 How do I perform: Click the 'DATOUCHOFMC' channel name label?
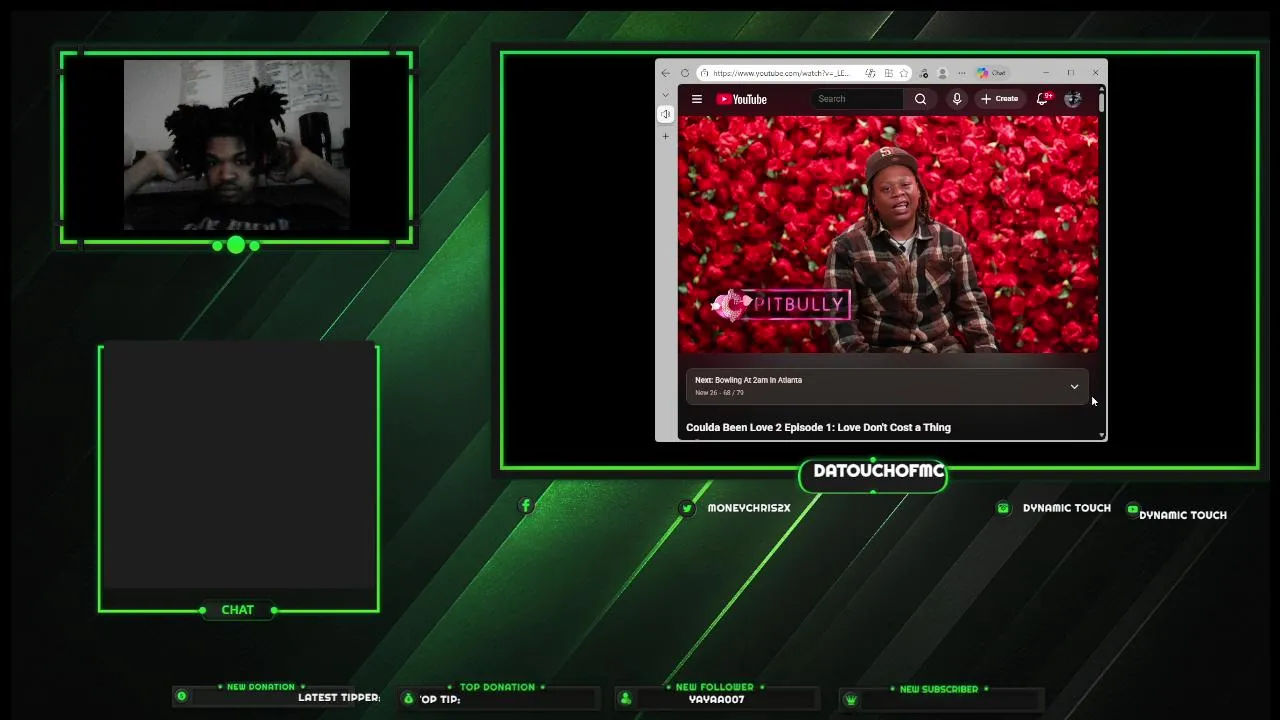(x=878, y=471)
